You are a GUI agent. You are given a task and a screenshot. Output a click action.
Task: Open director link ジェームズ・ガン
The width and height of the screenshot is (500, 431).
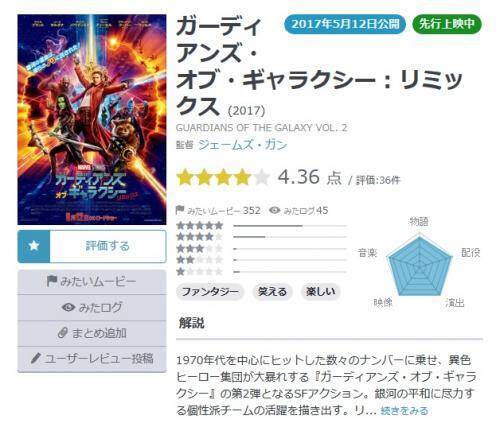242,145
